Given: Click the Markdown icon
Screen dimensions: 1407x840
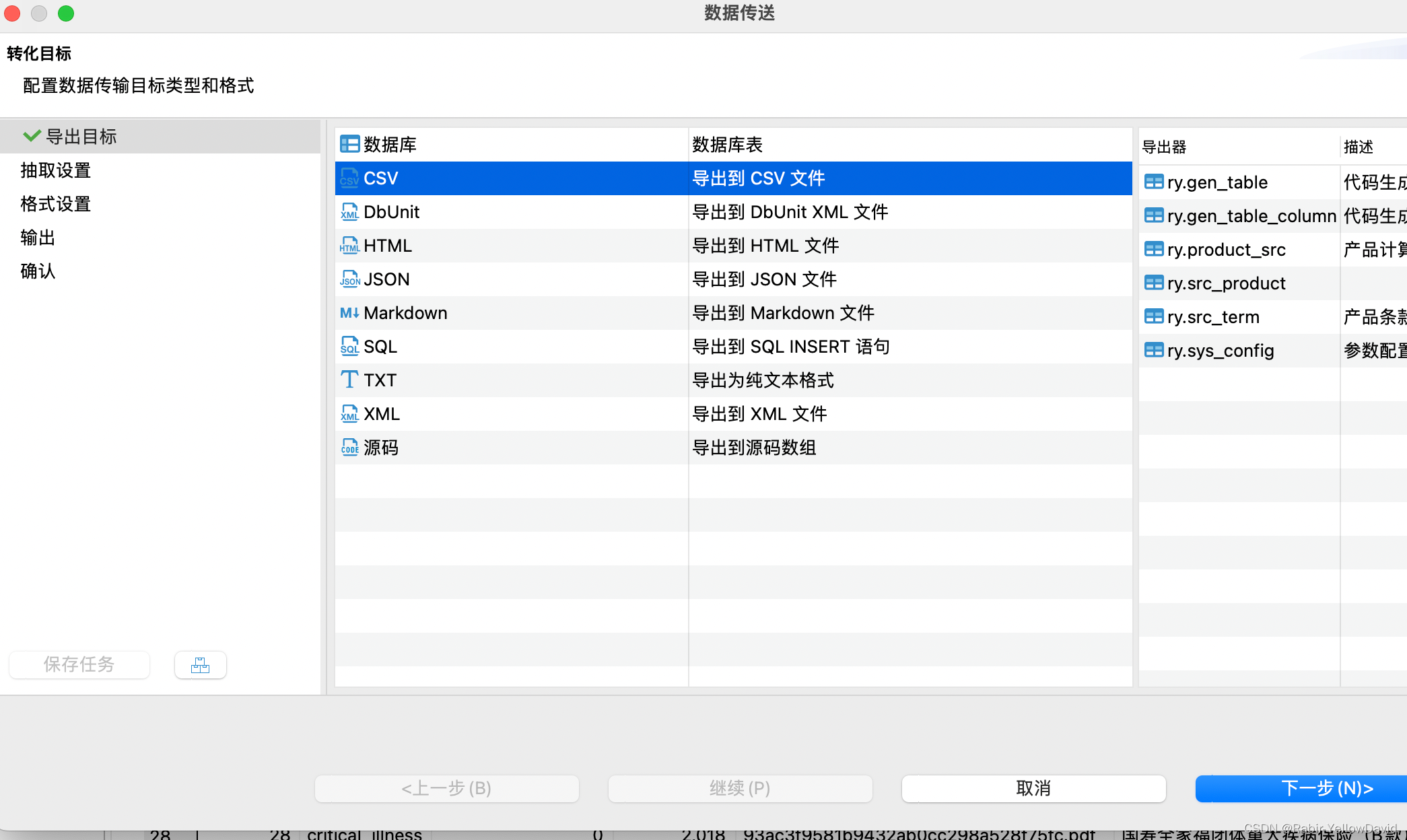Looking at the screenshot, I should [x=349, y=312].
